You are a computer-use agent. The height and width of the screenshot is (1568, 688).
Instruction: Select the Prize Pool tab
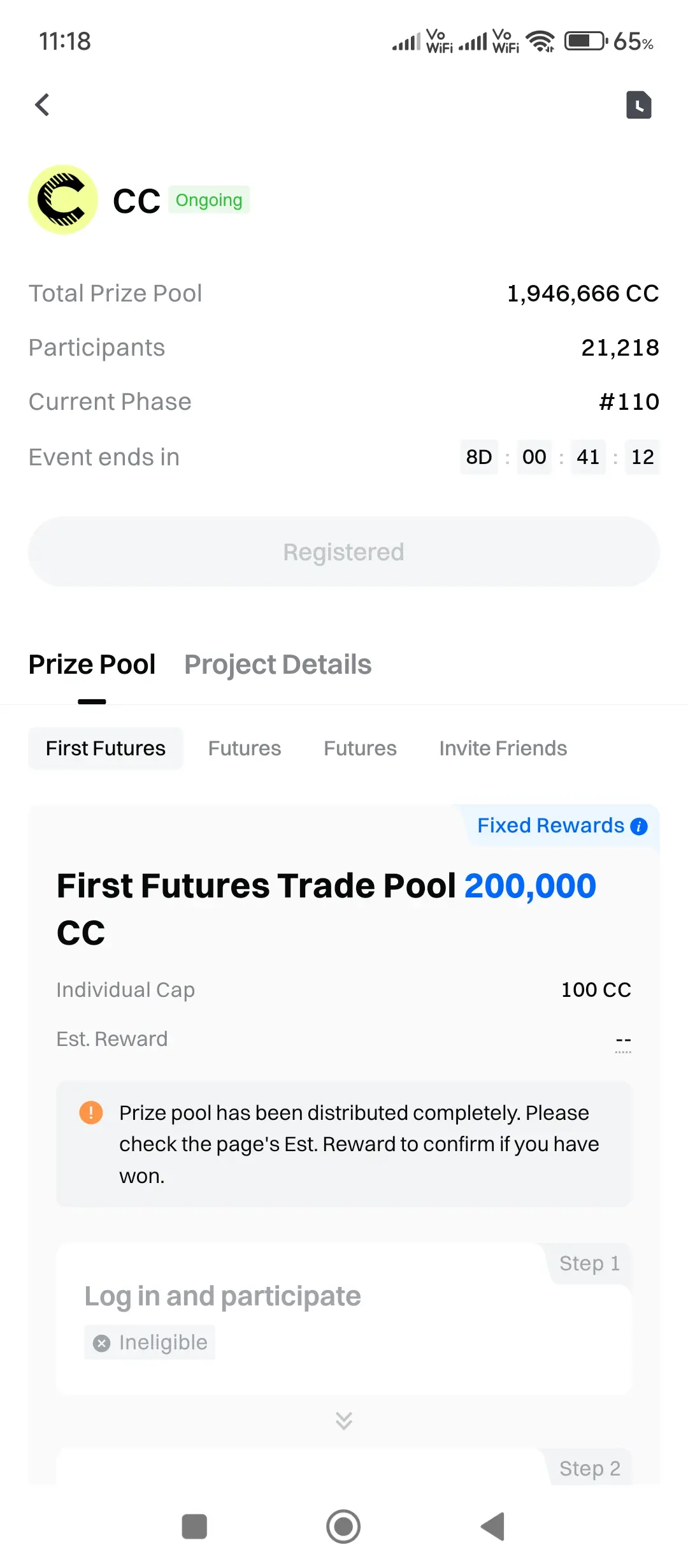(92, 664)
